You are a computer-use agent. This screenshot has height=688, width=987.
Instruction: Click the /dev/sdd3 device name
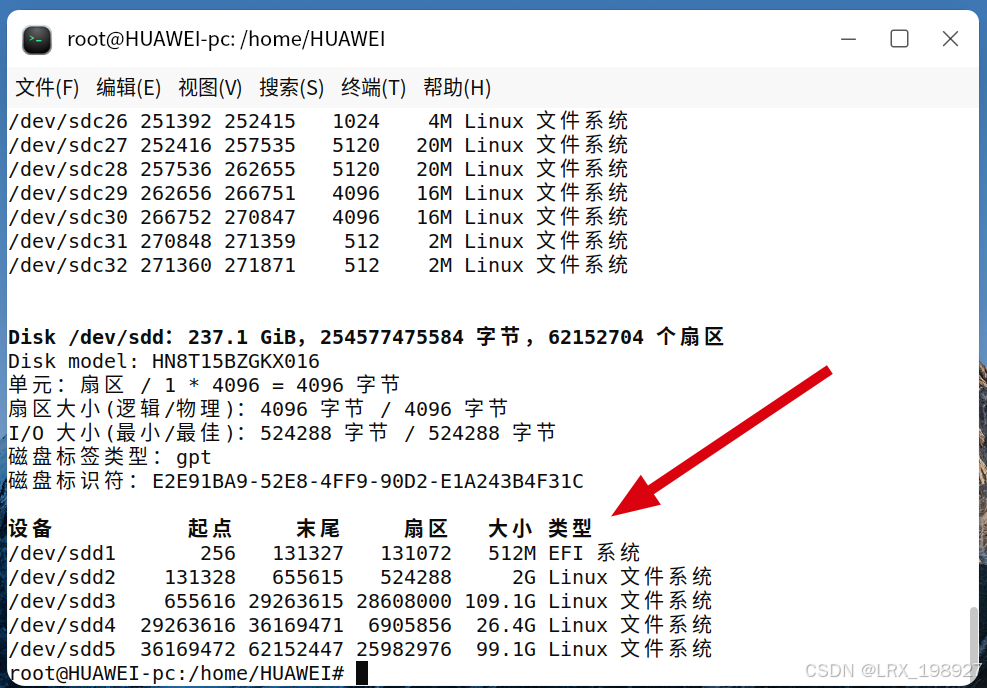pos(62,601)
